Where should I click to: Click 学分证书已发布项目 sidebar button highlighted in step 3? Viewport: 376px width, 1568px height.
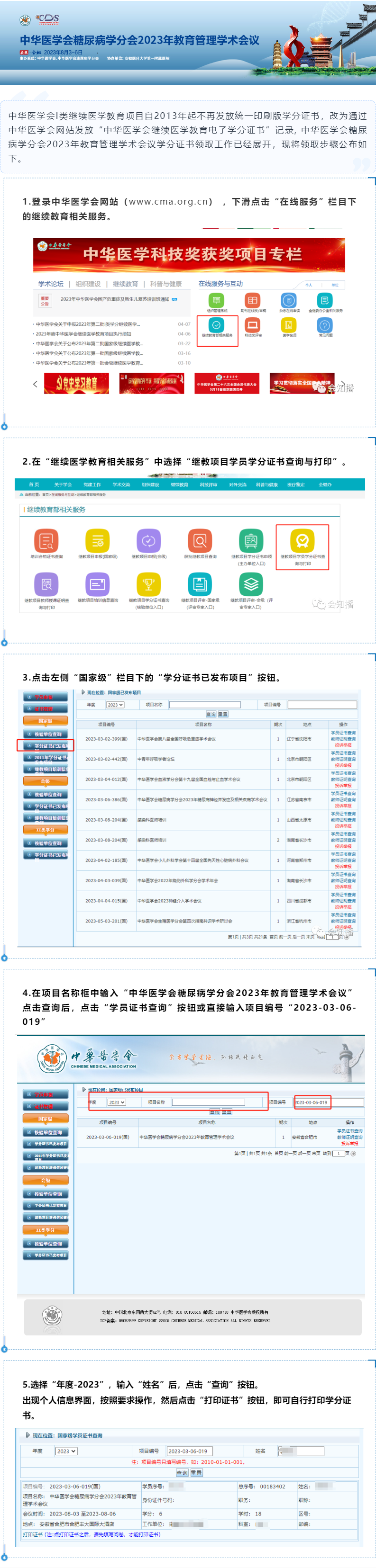click(46, 746)
